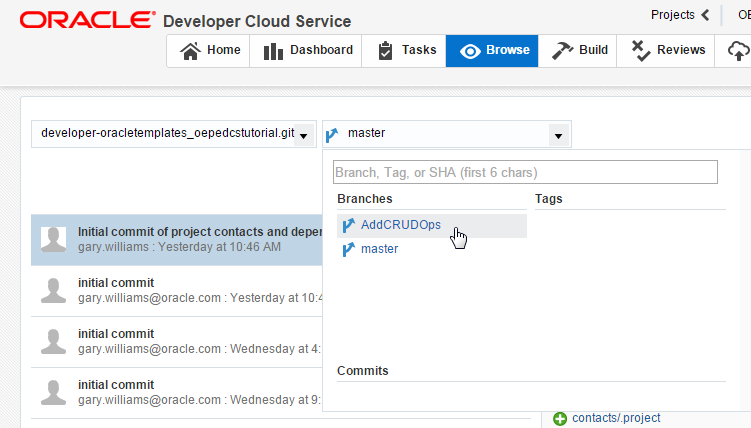Open the Build tab
This screenshot has height=428, width=751.
coord(581,50)
